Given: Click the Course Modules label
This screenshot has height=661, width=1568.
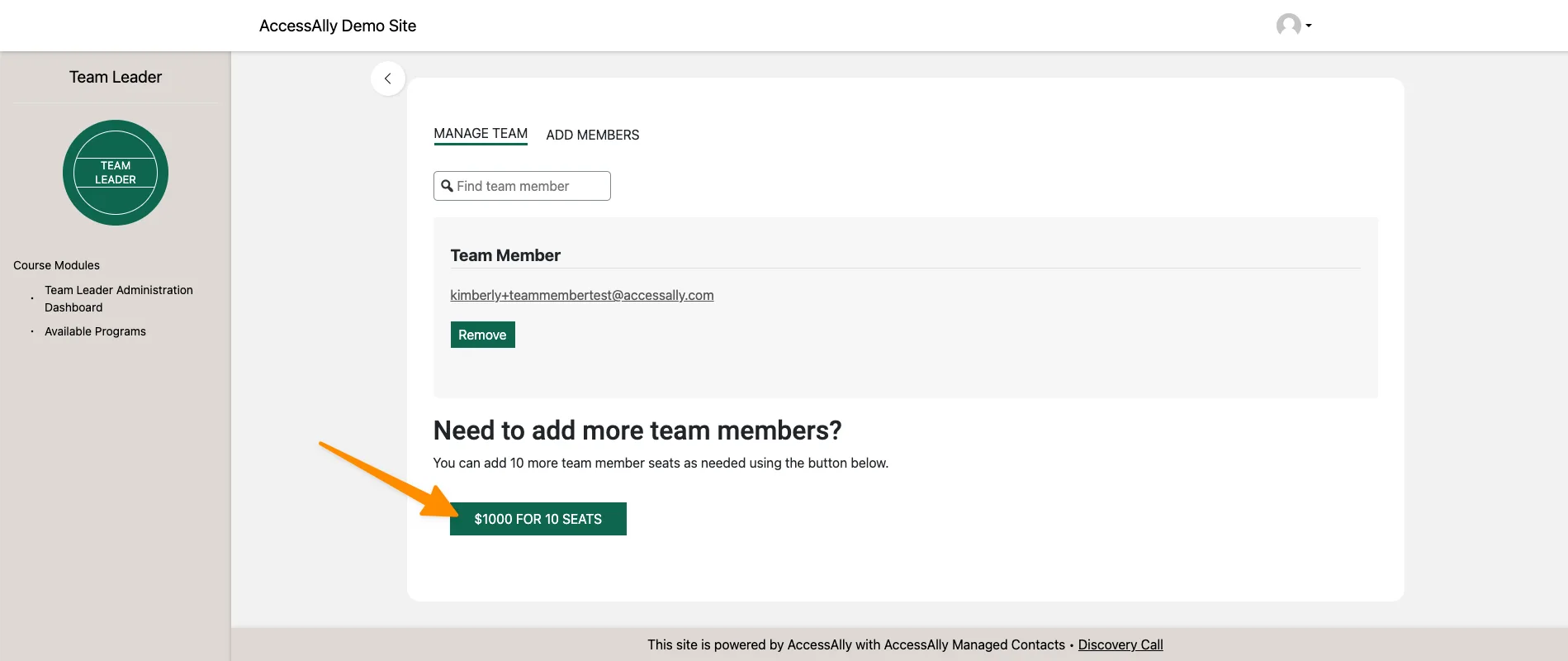Looking at the screenshot, I should (x=56, y=265).
